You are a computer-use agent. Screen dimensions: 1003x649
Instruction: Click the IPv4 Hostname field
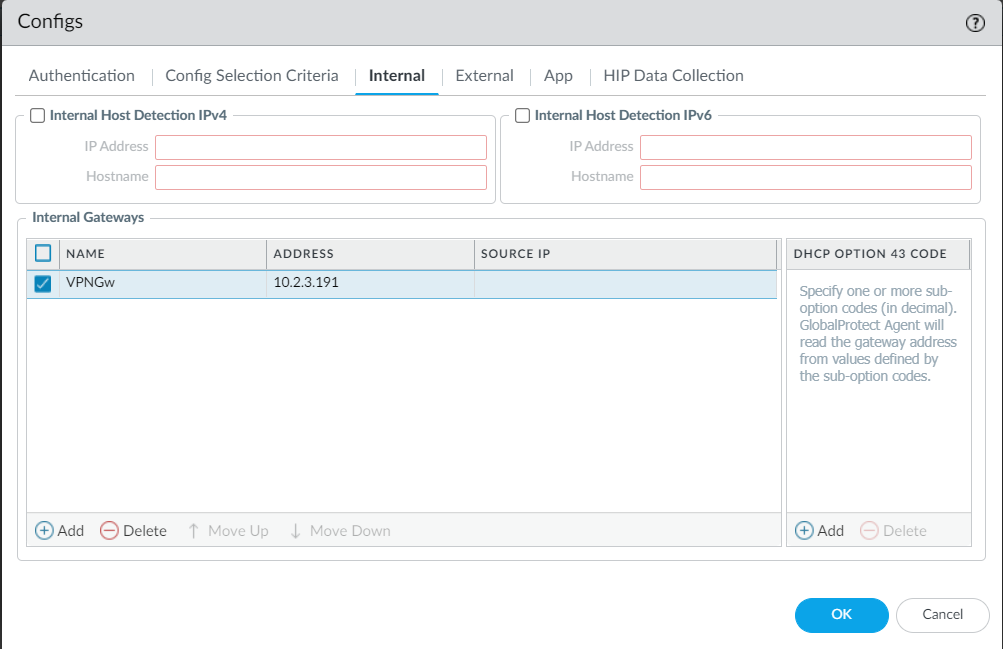point(320,178)
